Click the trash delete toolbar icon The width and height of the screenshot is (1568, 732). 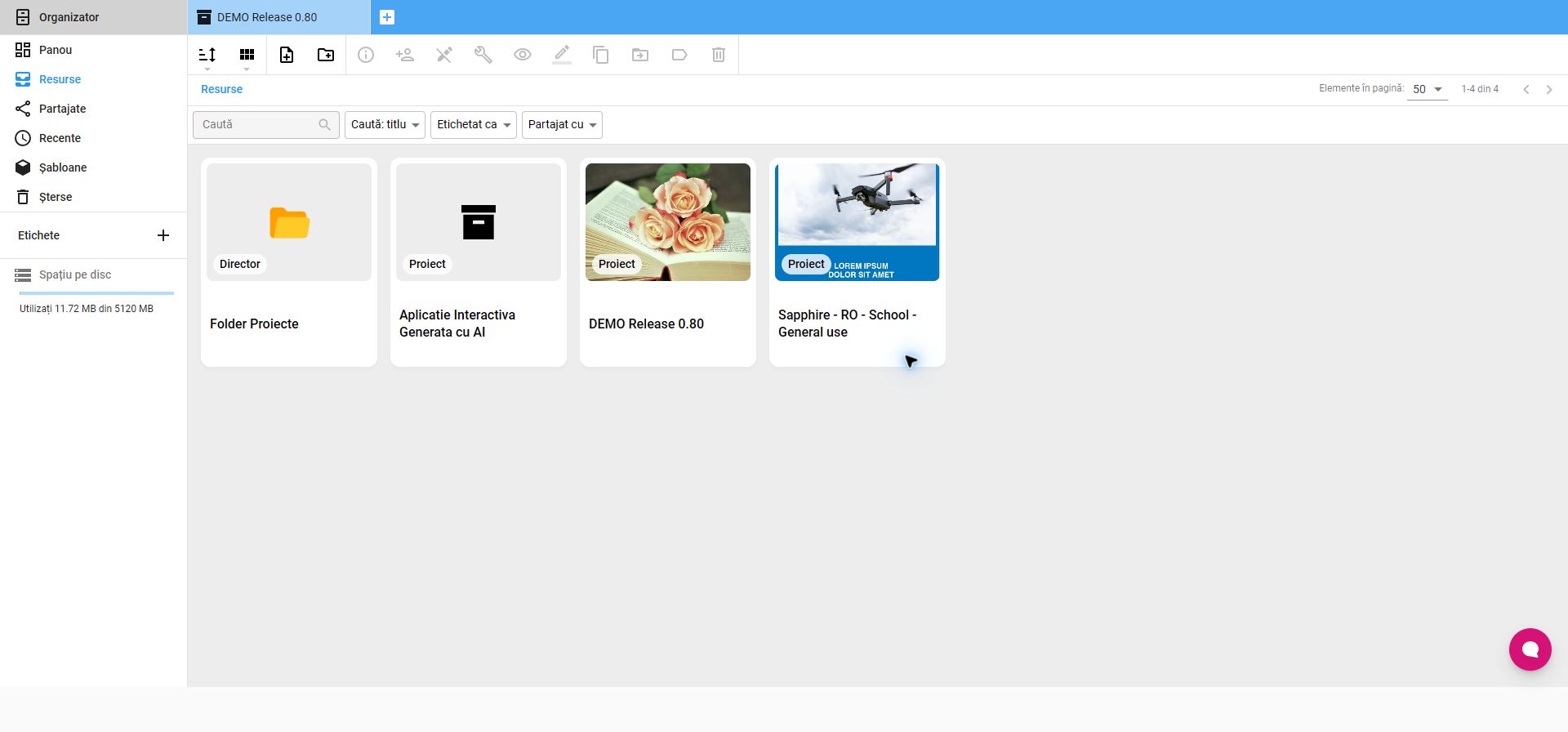719,55
